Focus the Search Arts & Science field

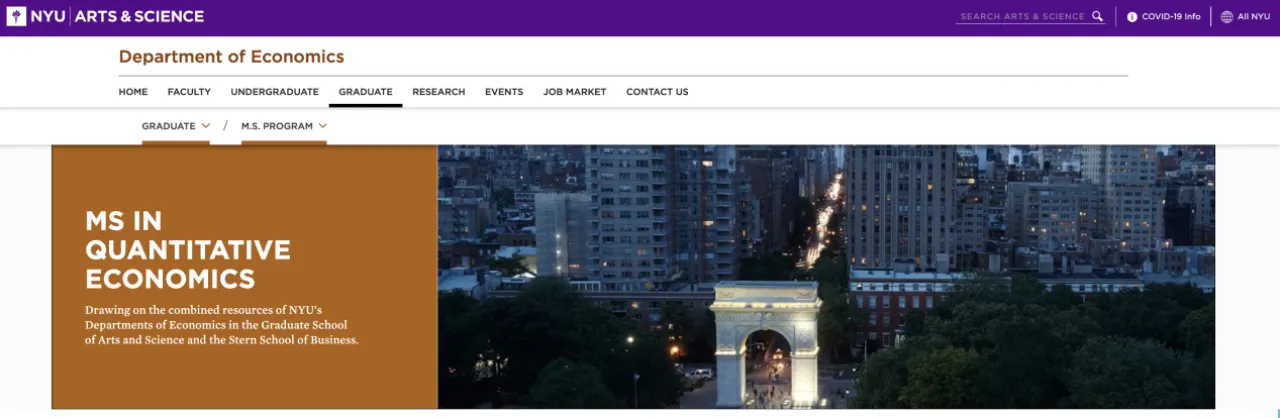[x=1022, y=17]
